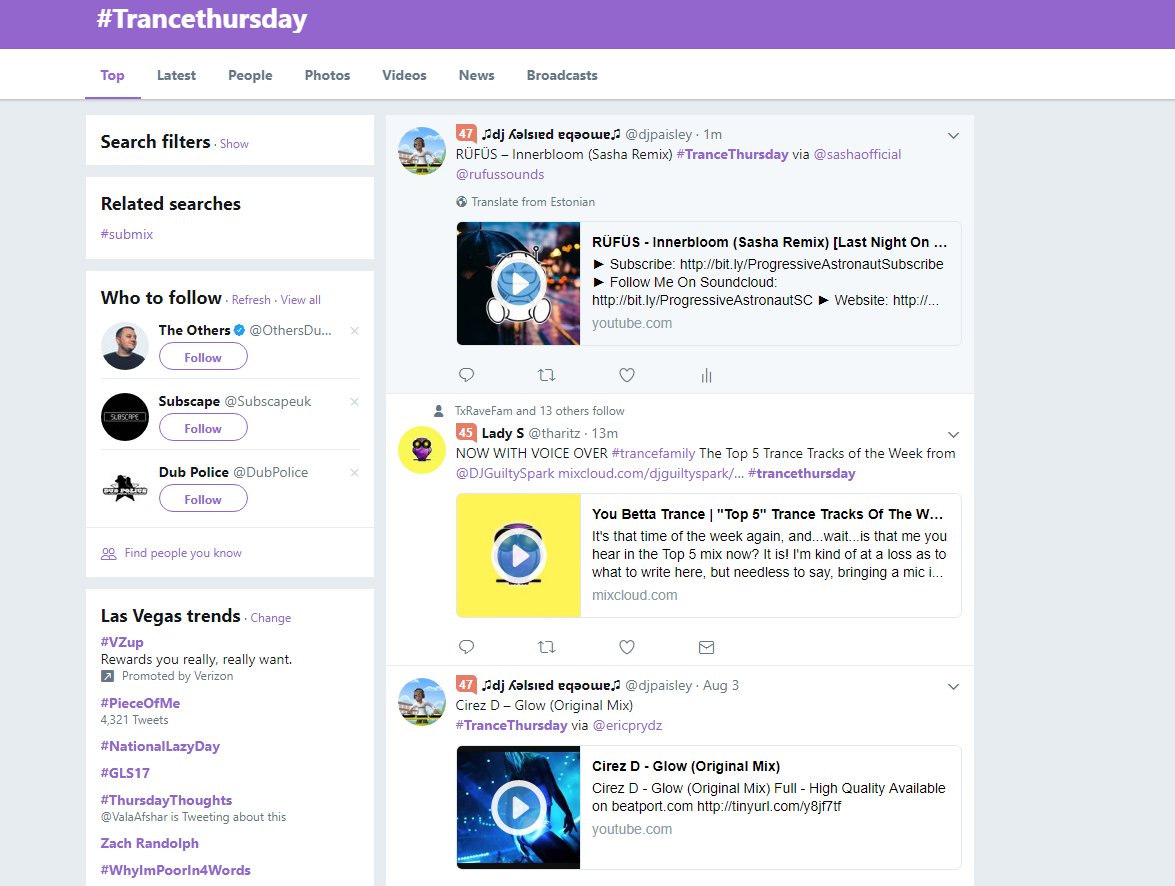
Task: Open the #GLS17 trend
Action: 125,773
